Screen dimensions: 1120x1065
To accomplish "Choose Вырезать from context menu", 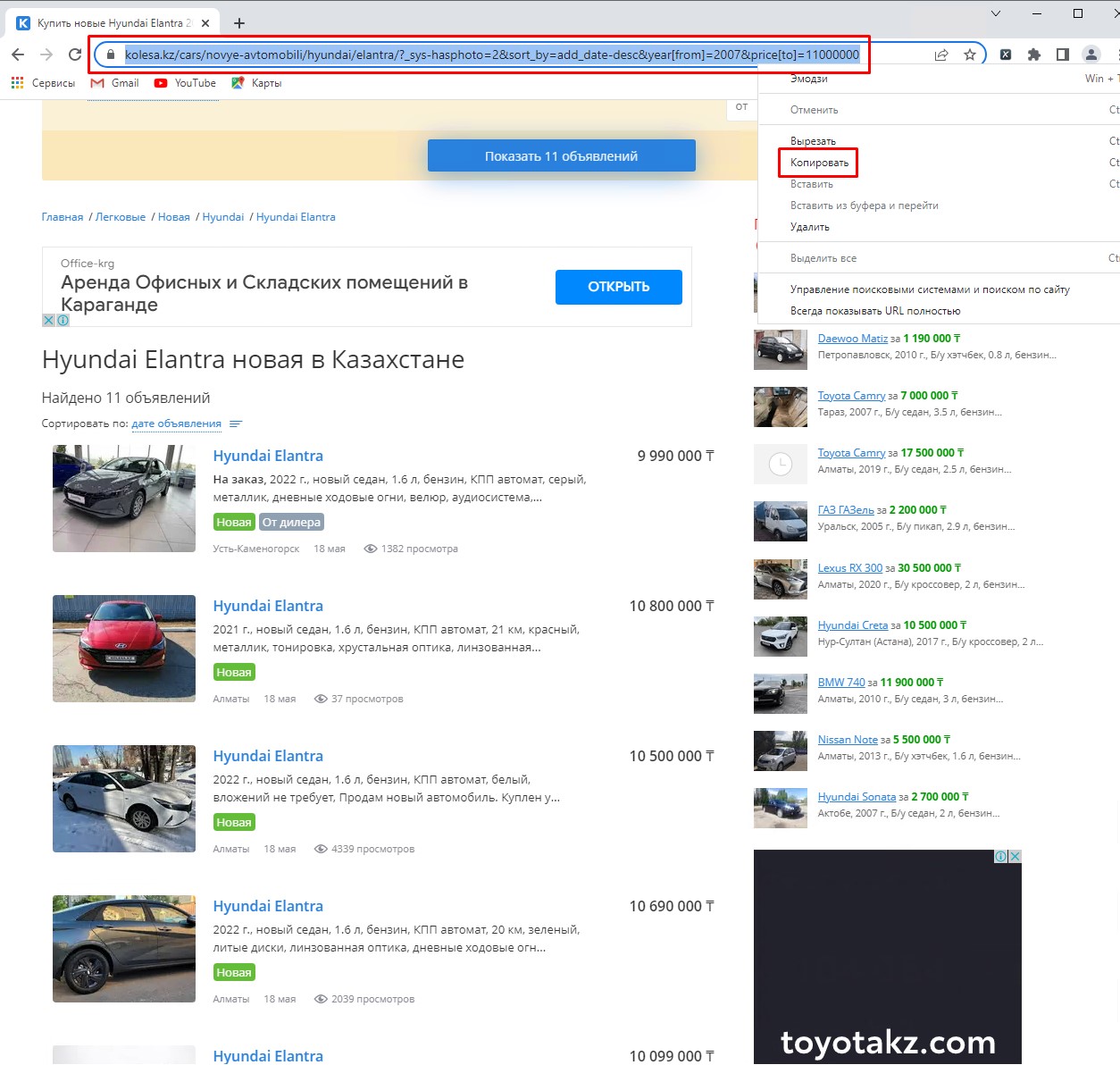I will tap(813, 141).
